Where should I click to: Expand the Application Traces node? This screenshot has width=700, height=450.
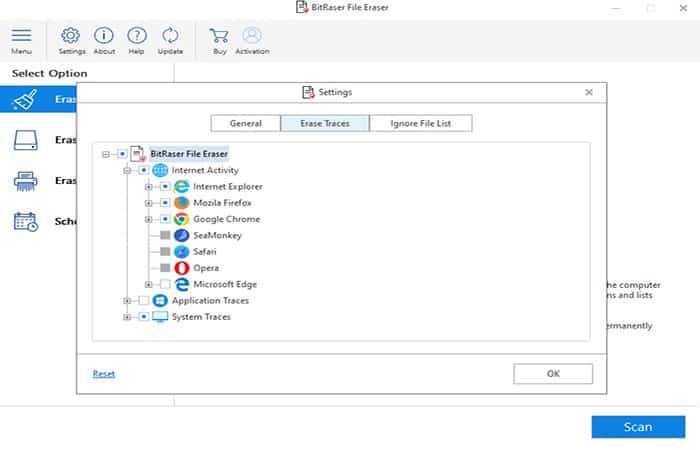[127, 301]
